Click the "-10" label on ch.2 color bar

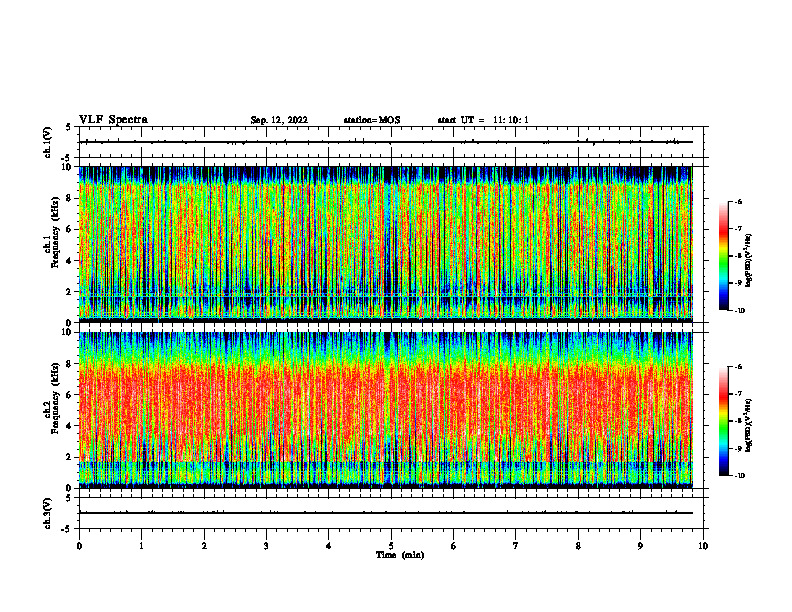point(739,475)
